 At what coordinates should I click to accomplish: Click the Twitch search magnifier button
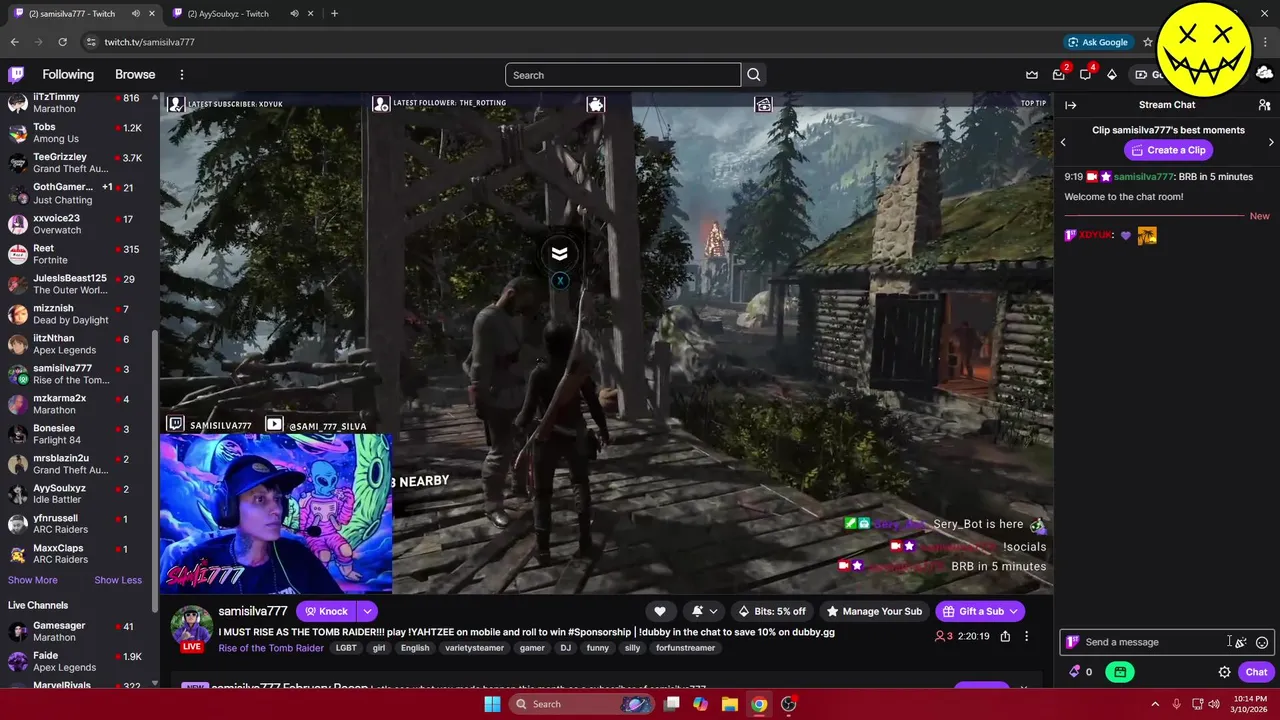pyautogui.click(x=754, y=75)
